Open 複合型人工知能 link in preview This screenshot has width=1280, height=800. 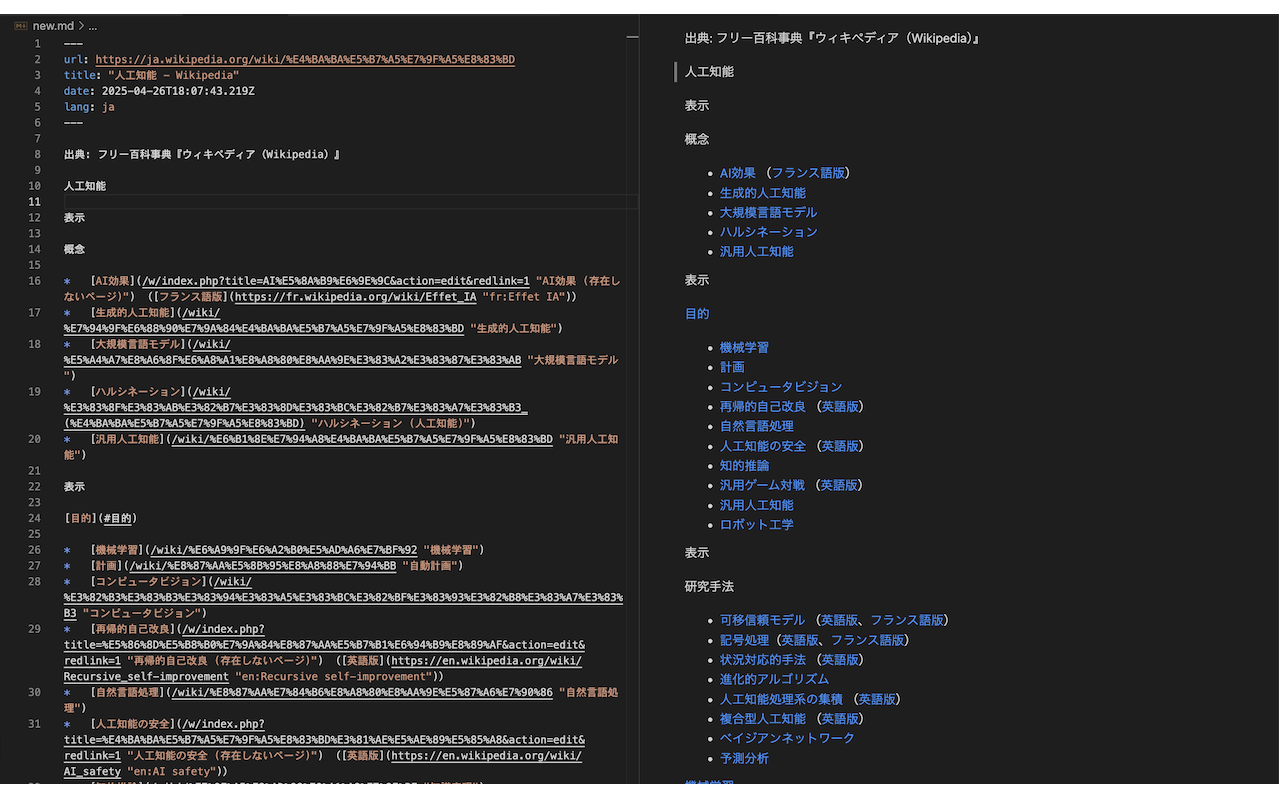pos(762,719)
